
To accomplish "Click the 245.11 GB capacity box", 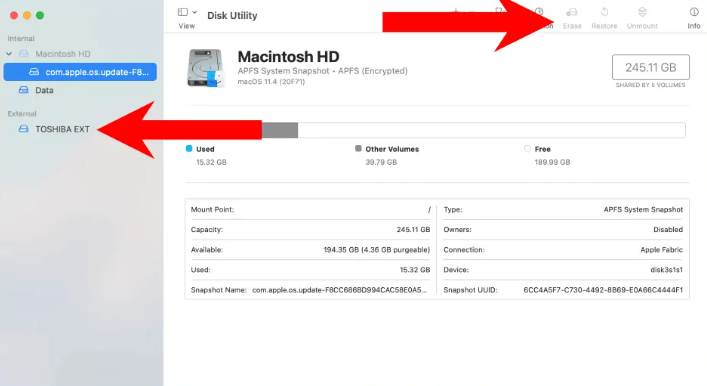I will point(650,67).
